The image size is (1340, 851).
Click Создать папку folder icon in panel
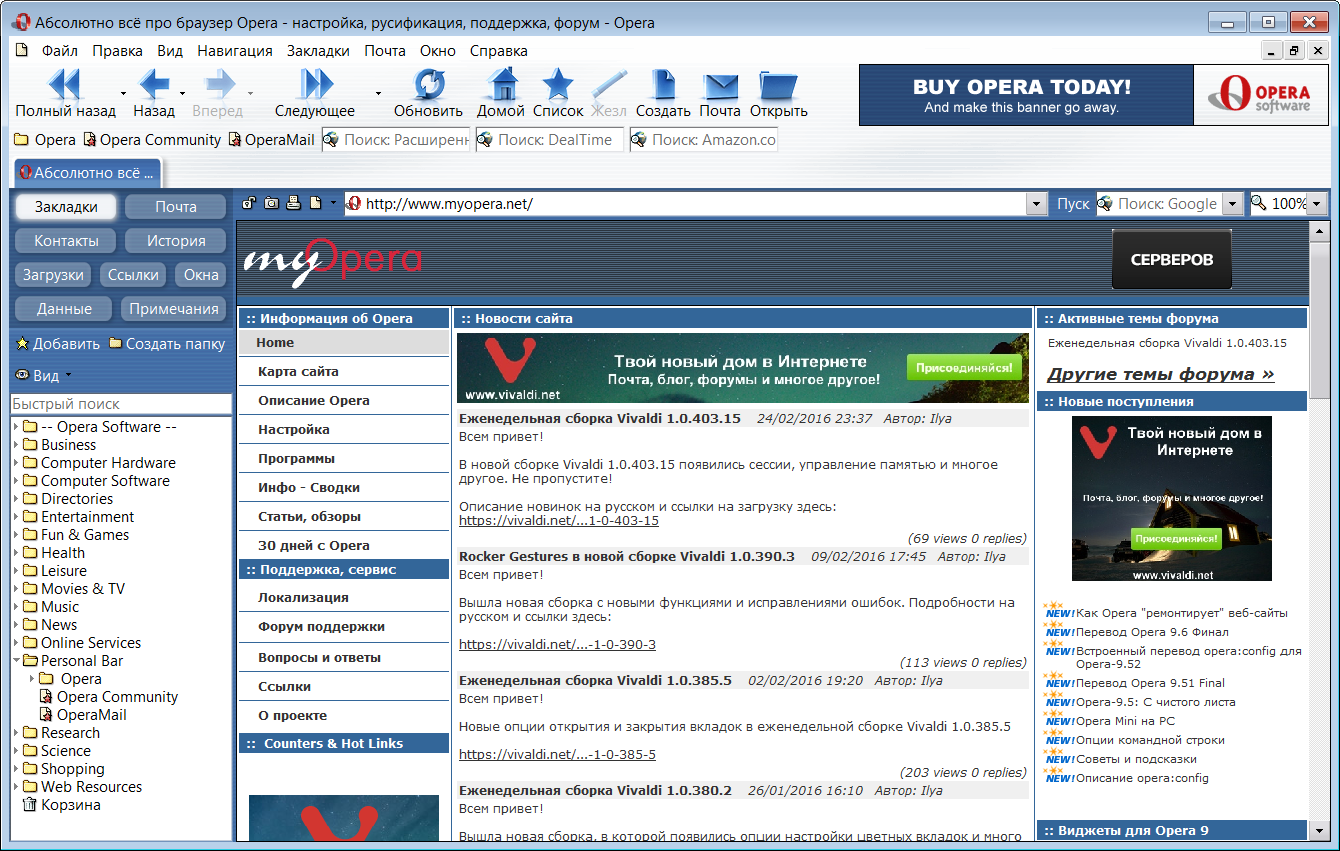coord(116,343)
